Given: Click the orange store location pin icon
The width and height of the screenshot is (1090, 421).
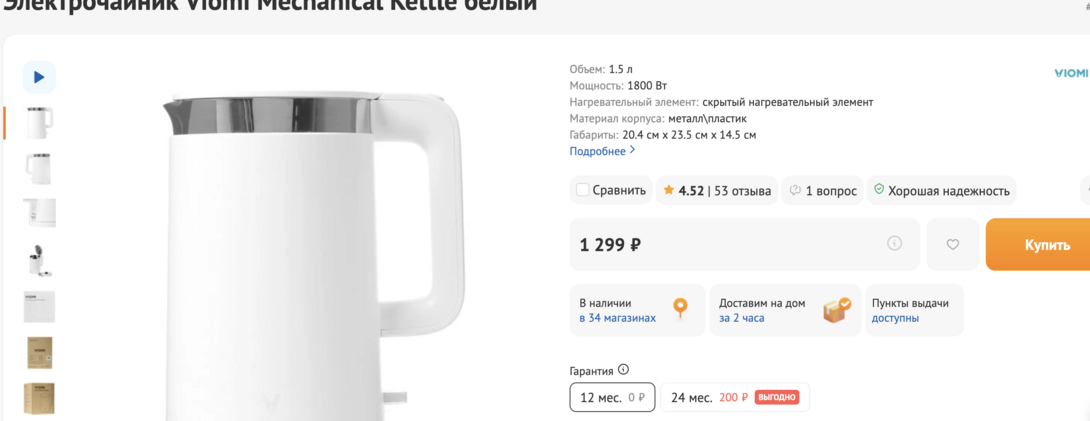Looking at the screenshot, I should pos(681,308).
